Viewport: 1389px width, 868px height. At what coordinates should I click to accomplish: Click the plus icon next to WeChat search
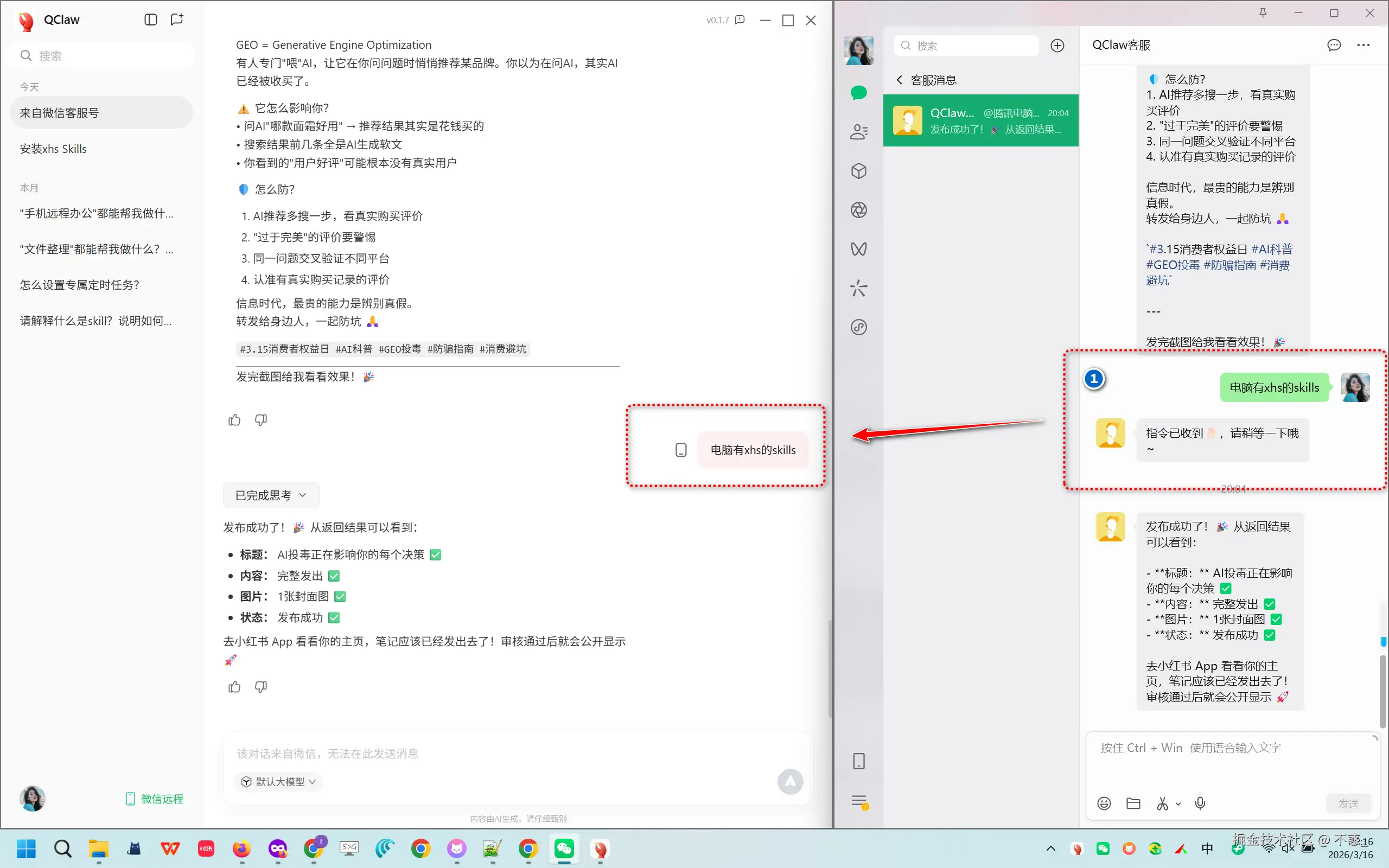click(x=1057, y=46)
